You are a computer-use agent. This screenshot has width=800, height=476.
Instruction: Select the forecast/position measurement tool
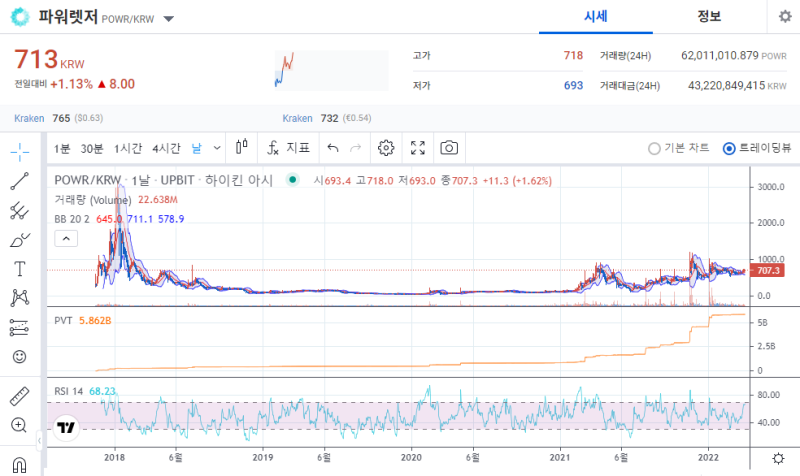point(19,328)
